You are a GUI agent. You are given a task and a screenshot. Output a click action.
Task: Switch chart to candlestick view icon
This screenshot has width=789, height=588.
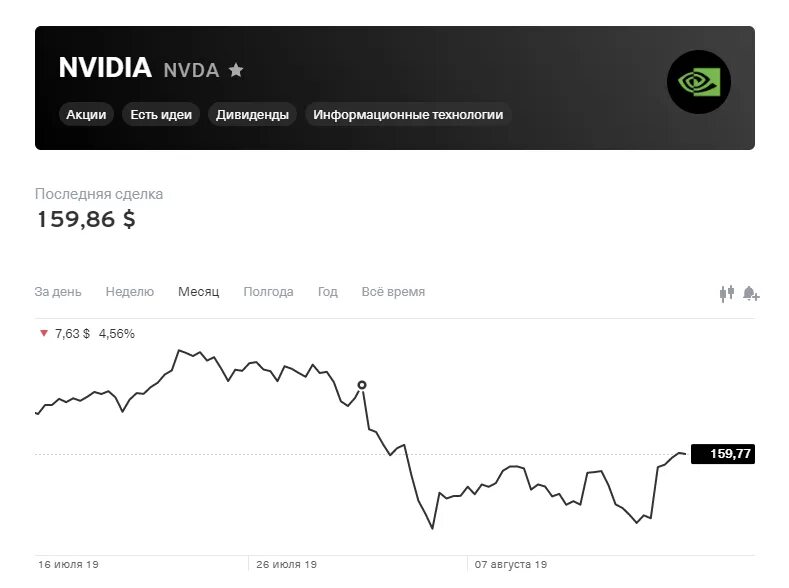(x=727, y=293)
